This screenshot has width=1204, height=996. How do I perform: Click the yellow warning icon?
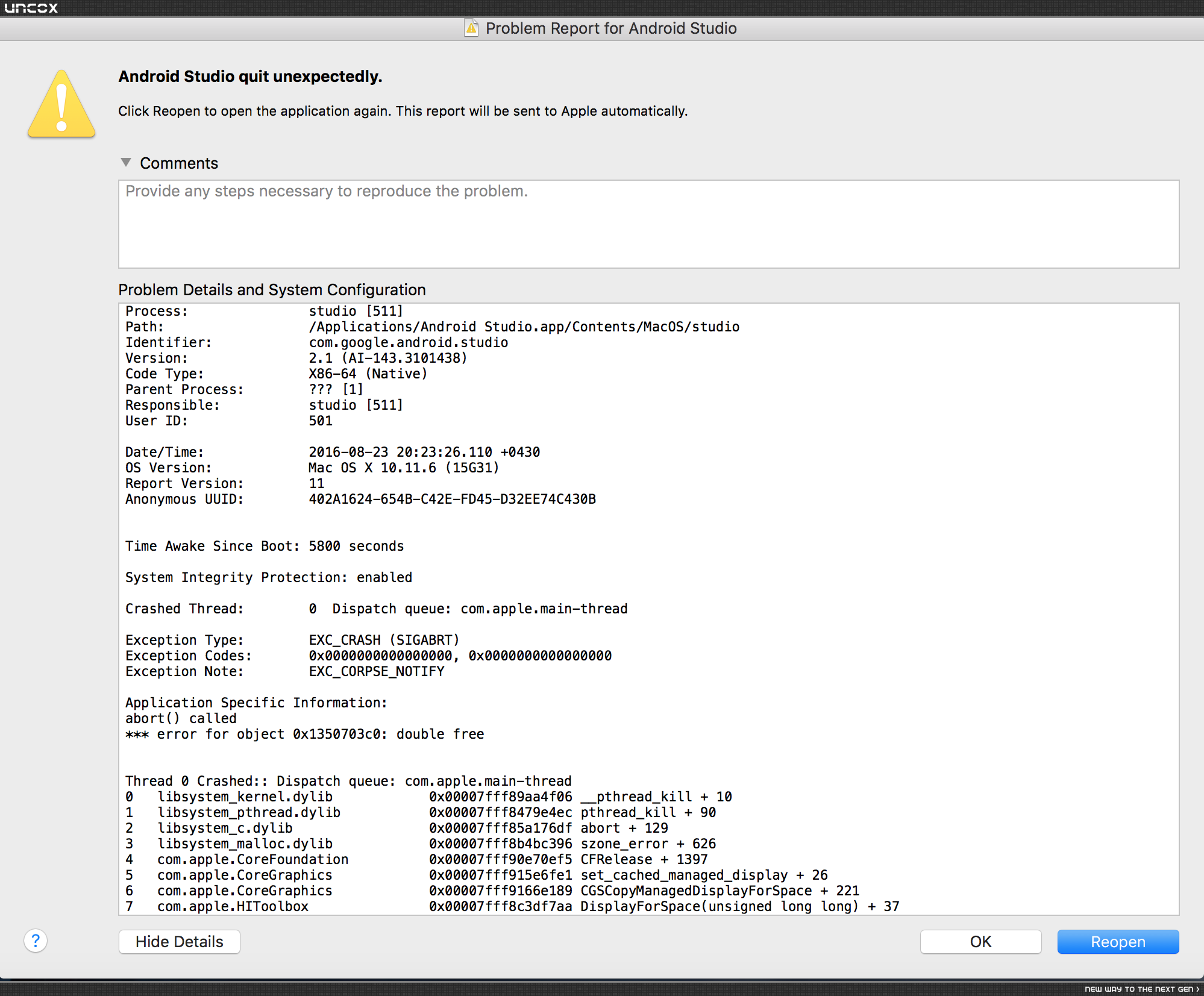(x=61, y=104)
